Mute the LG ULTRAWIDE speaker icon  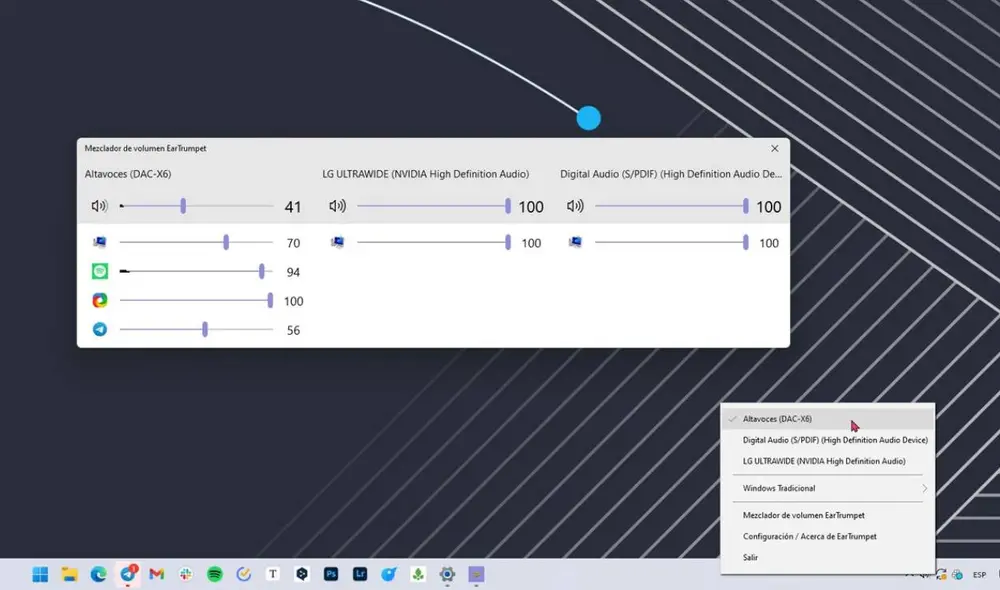tap(338, 206)
